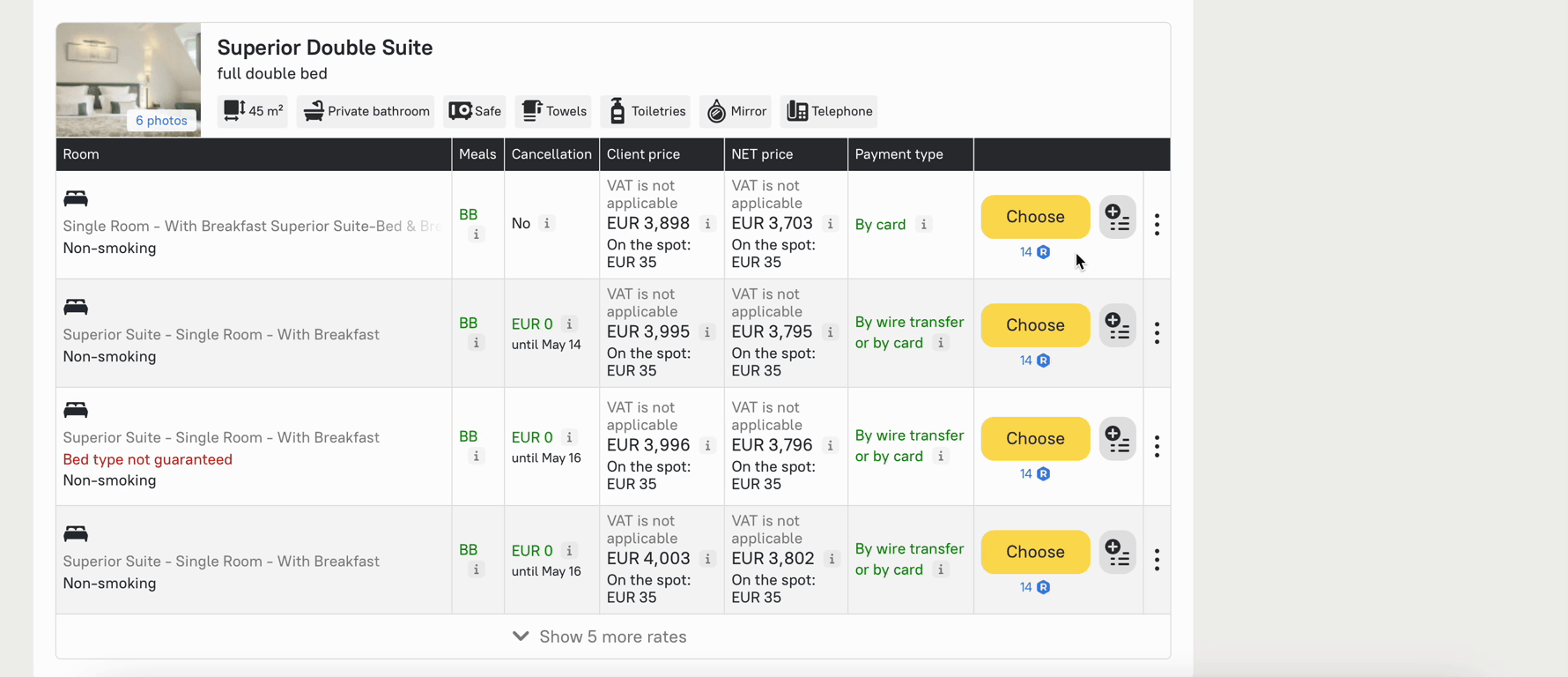
Task: Add the EUR 3,898 rate to list
Action: [1117, 217]
